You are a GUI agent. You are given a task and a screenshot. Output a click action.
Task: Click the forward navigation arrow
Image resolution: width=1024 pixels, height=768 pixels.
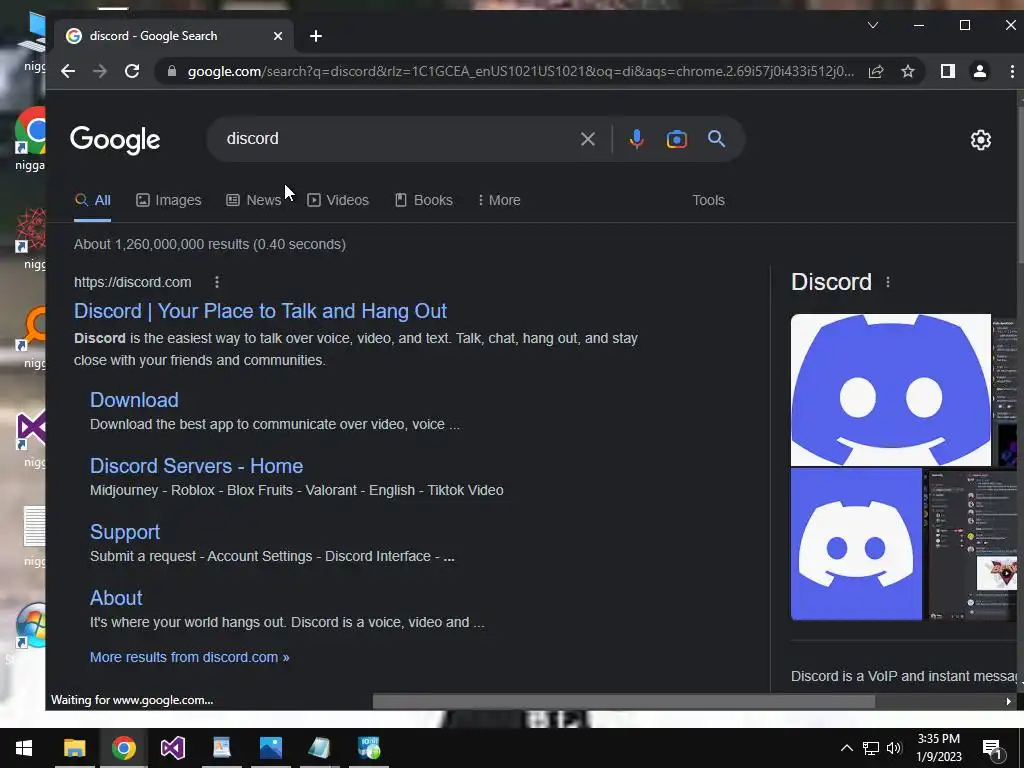[x=100, y=71]
